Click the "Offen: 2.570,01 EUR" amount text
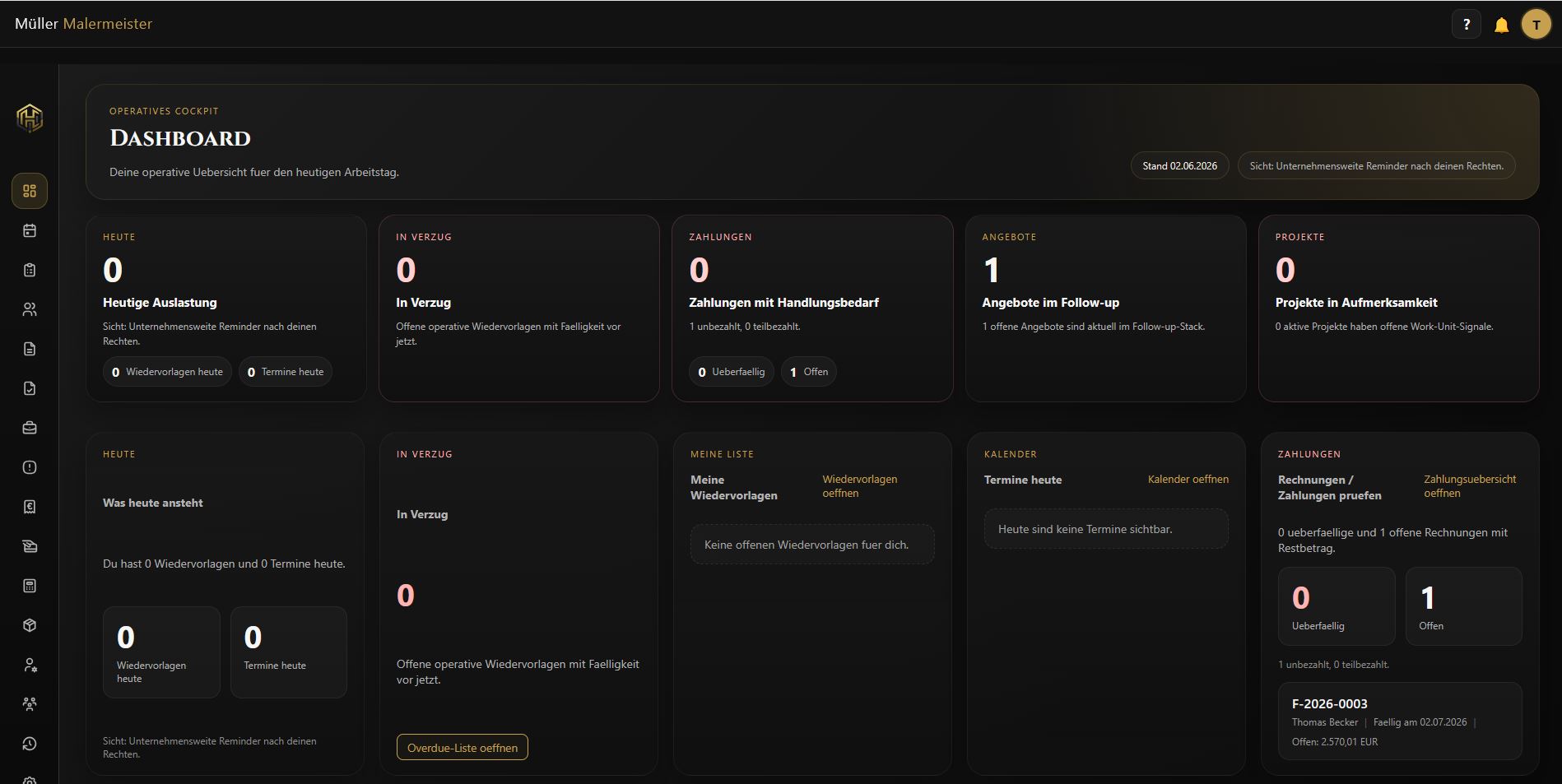 click(x=1334, y=741)
